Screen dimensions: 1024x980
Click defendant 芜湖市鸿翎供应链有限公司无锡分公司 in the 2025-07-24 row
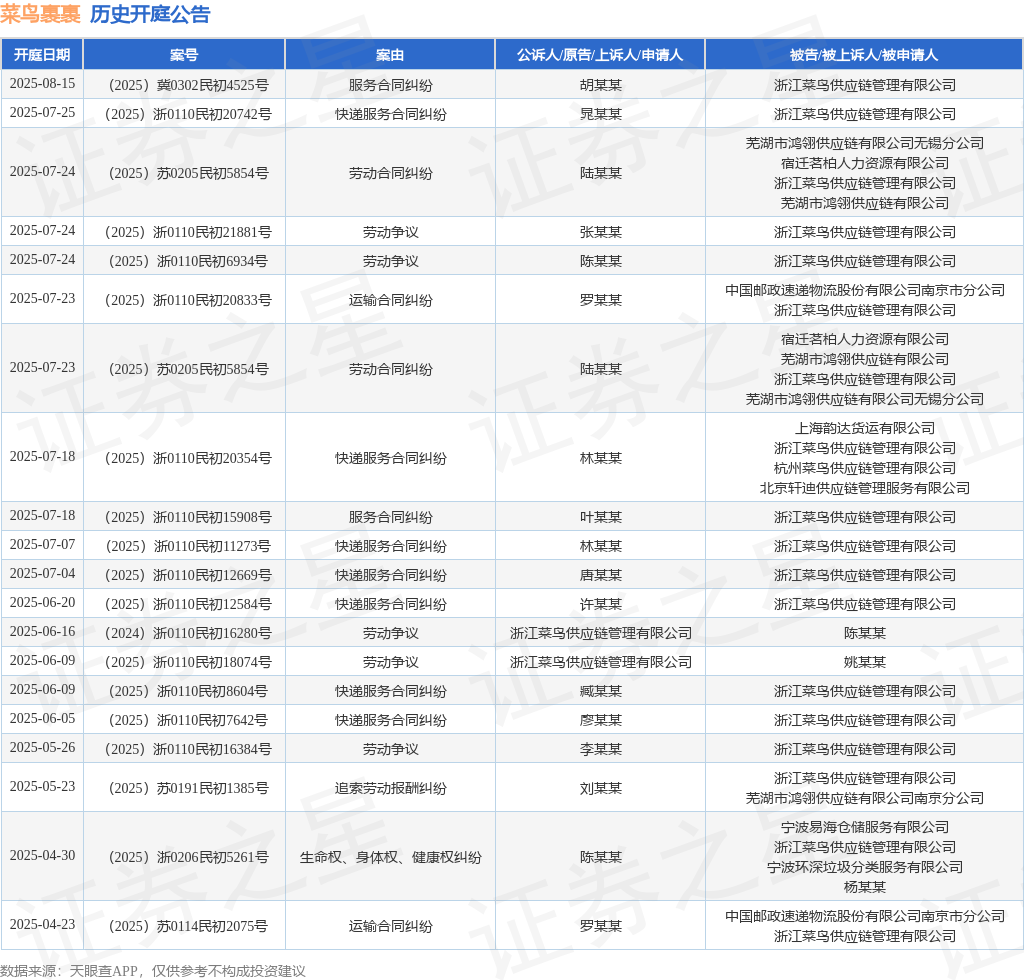tap(865, 143)
